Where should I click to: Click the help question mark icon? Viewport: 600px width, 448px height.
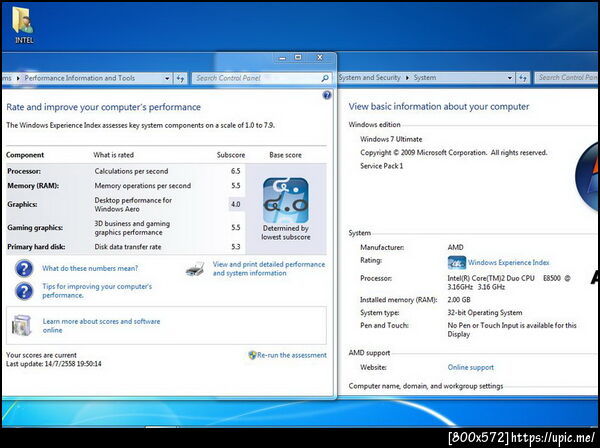coord(327,95)
